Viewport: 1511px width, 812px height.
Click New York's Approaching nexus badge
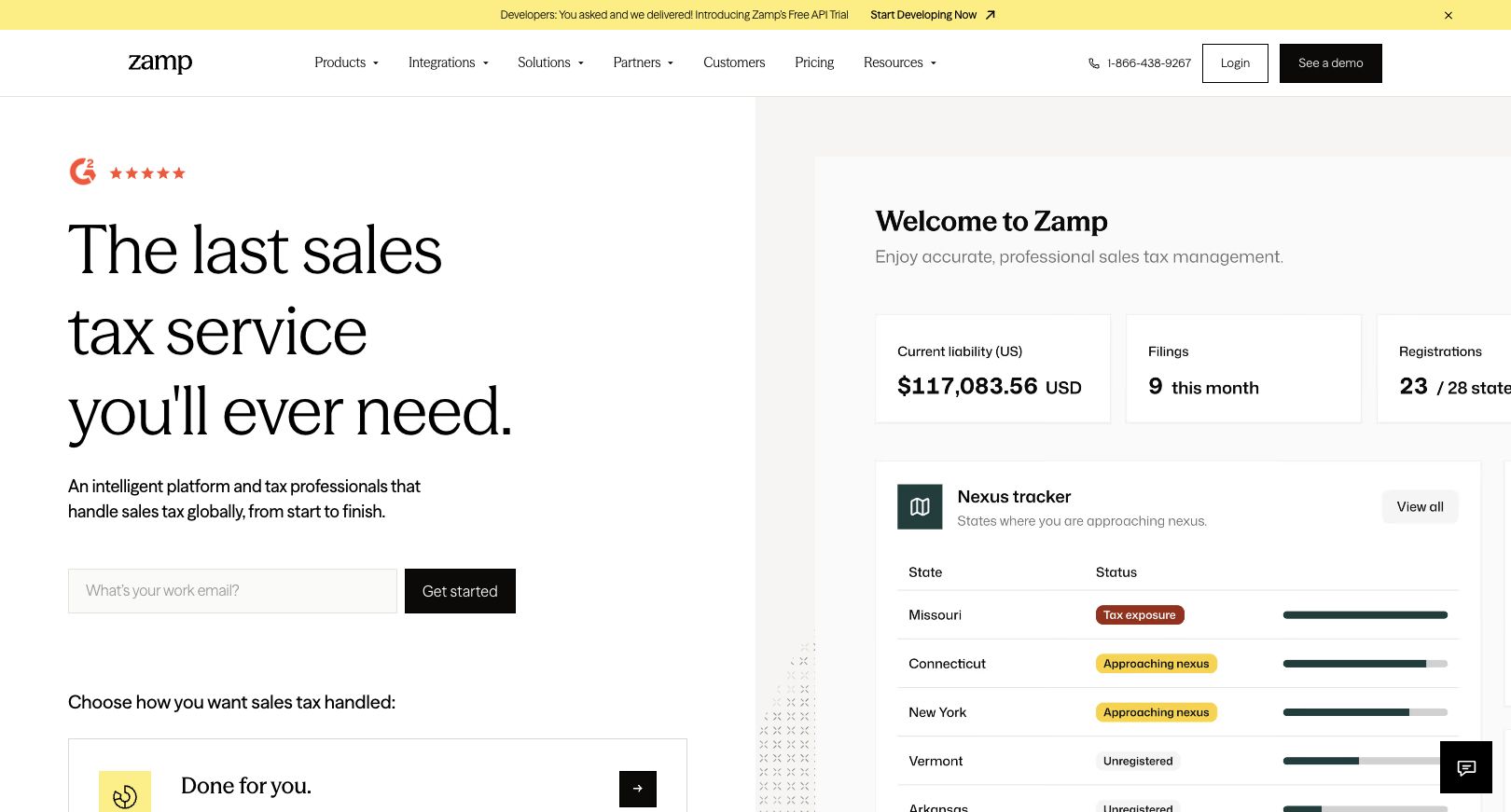(x=1156, y=712)
